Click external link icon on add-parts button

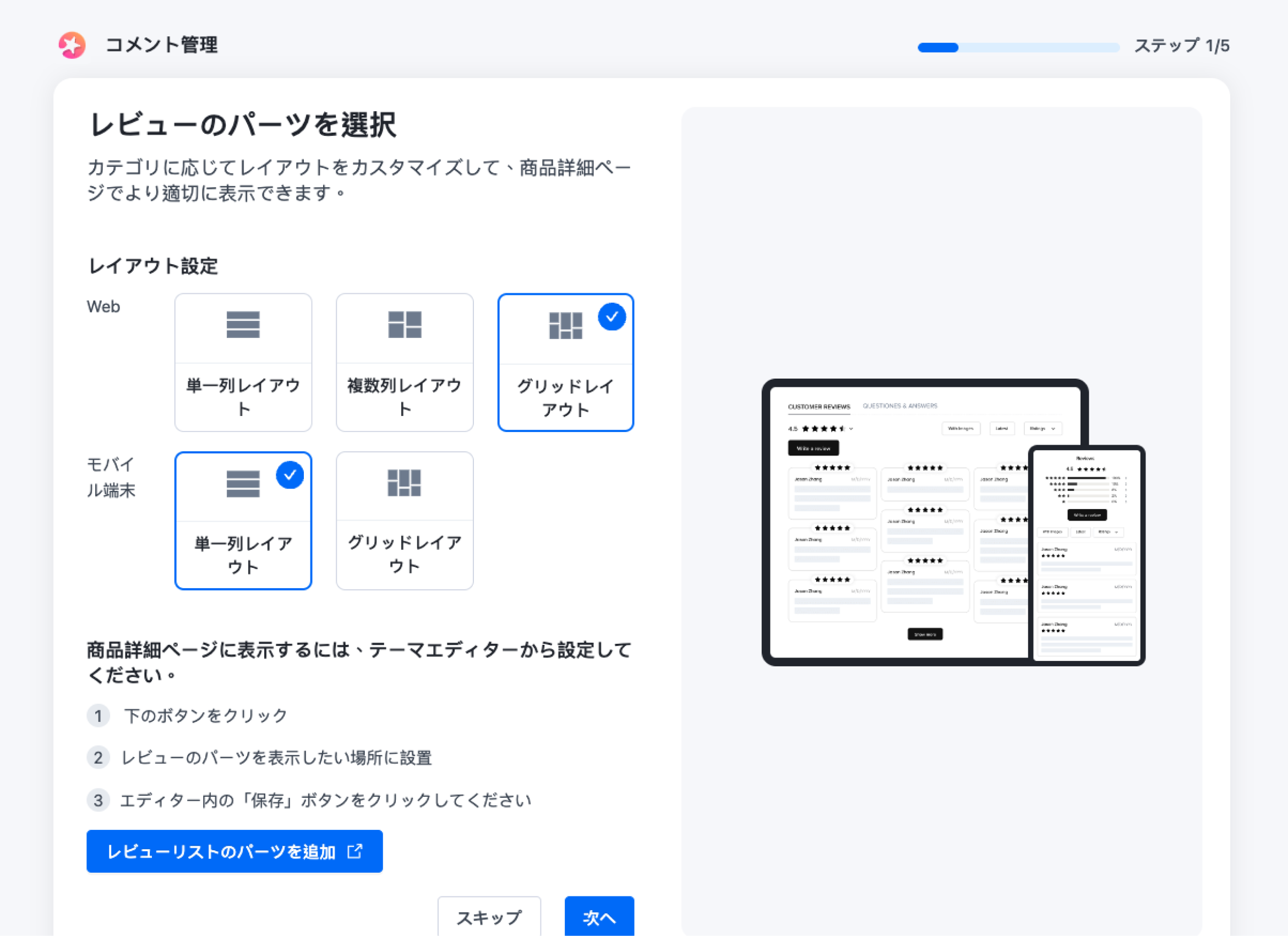(355, 851)
